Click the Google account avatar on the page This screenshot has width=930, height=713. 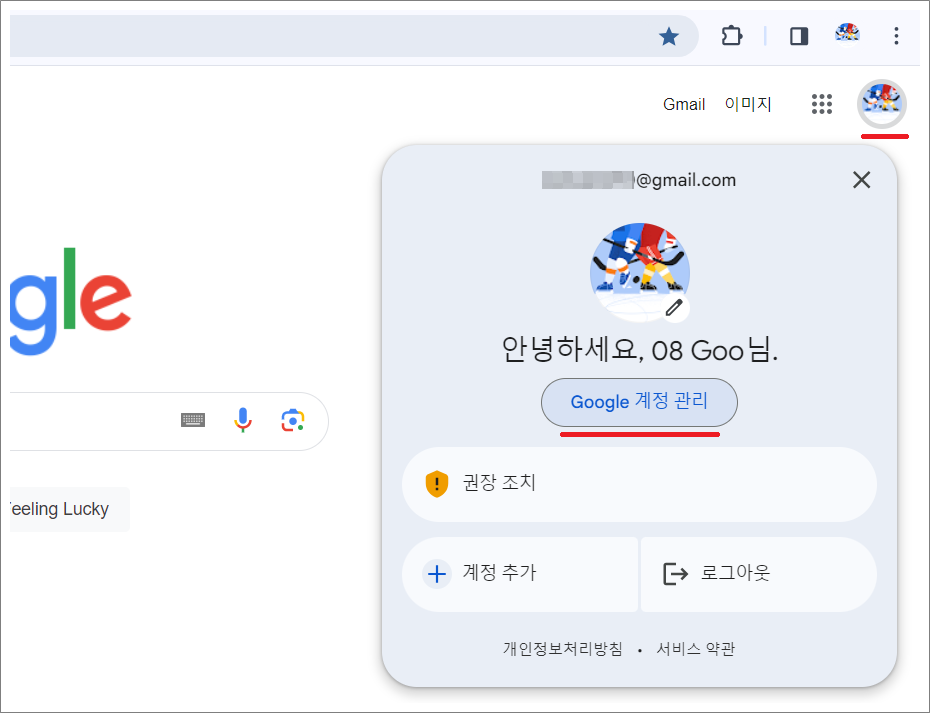pos(882,104)
